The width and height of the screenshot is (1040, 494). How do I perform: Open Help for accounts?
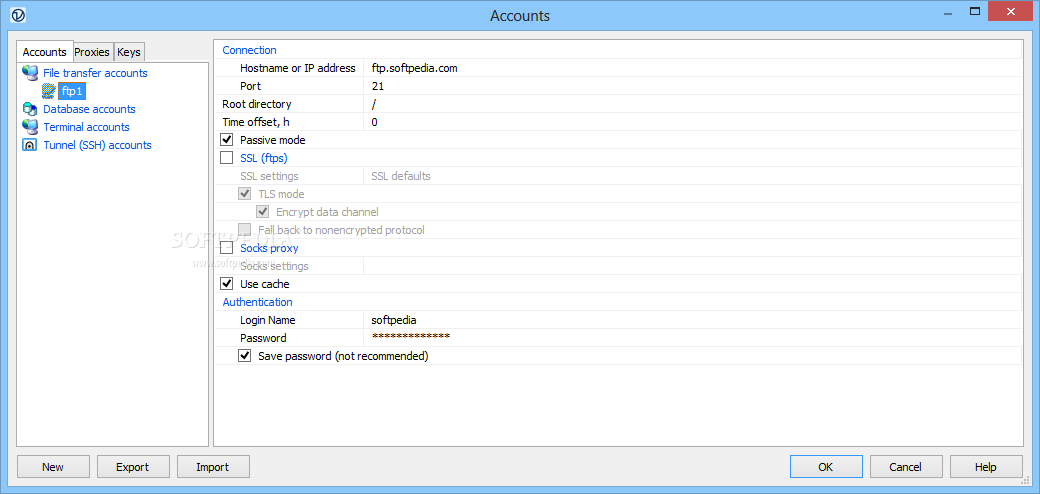click(986, 467)
